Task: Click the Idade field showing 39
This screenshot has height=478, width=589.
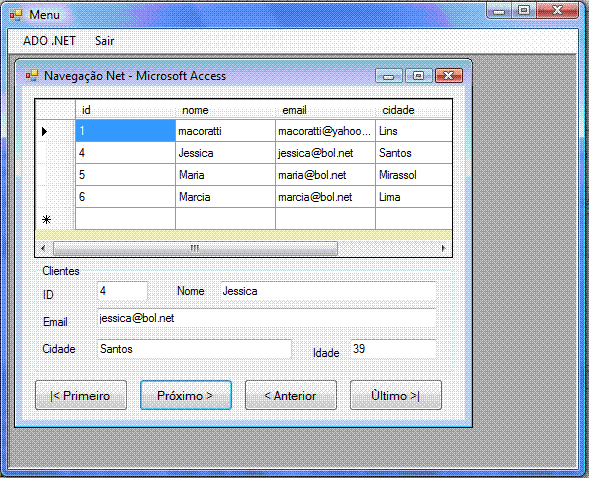Action: (x=393, y=349)
